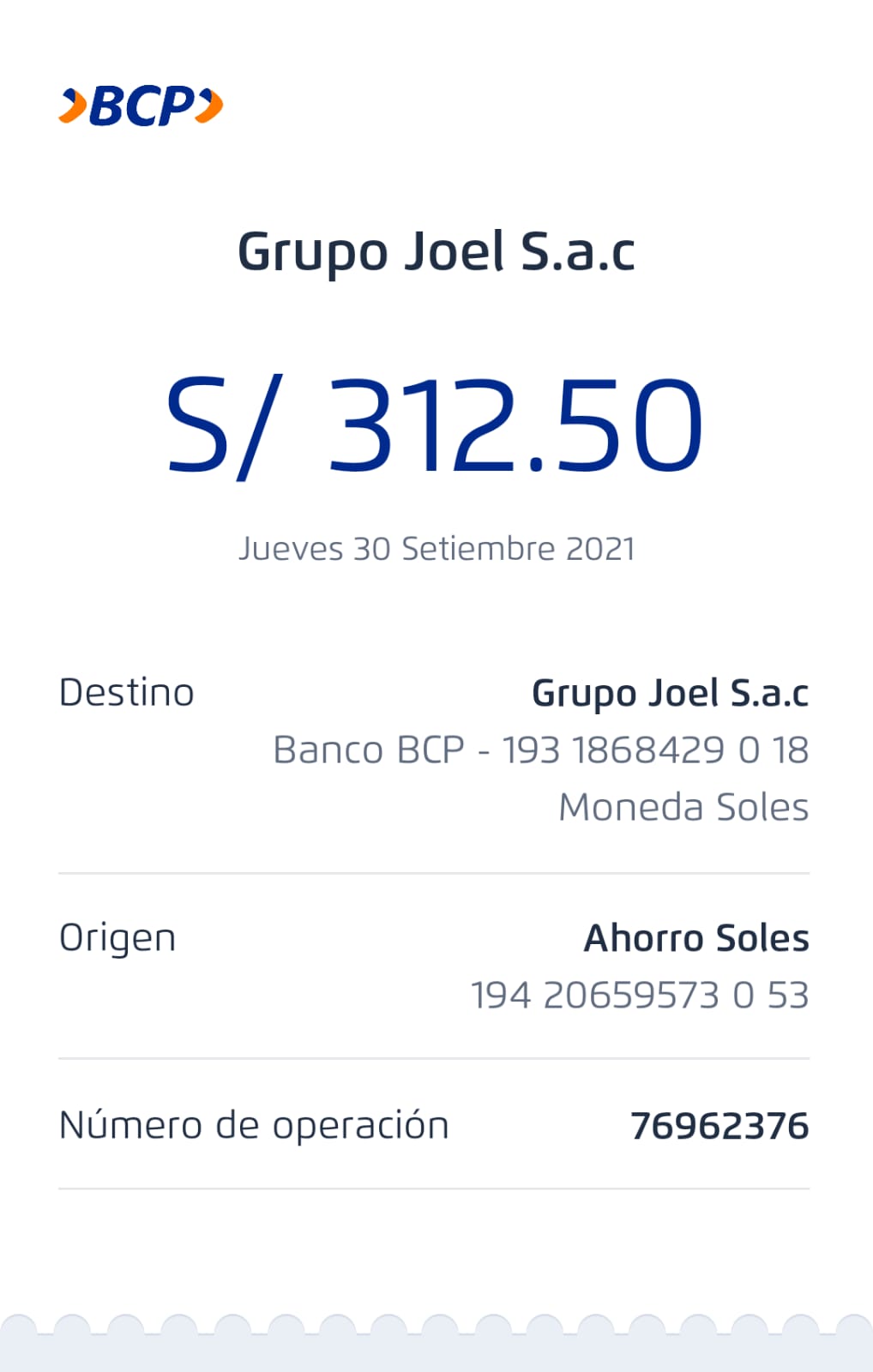873x1372 pixels.
Task: Click the date Jueves 30 Setiembre 2021
Action: click(436, 549)
